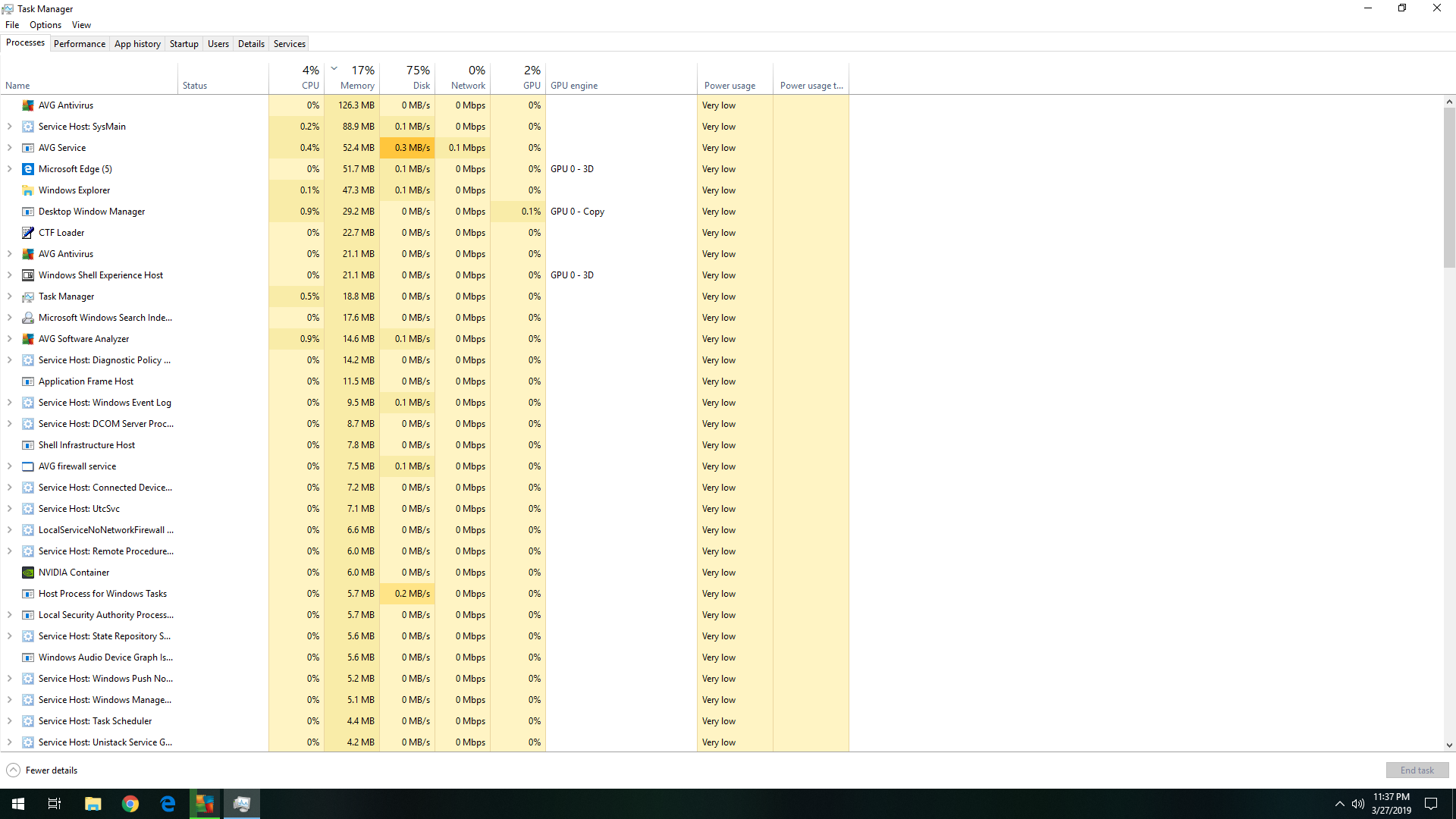Click the Task Manager process icon
The image size is (1456, 819).
tap(28, 296)
